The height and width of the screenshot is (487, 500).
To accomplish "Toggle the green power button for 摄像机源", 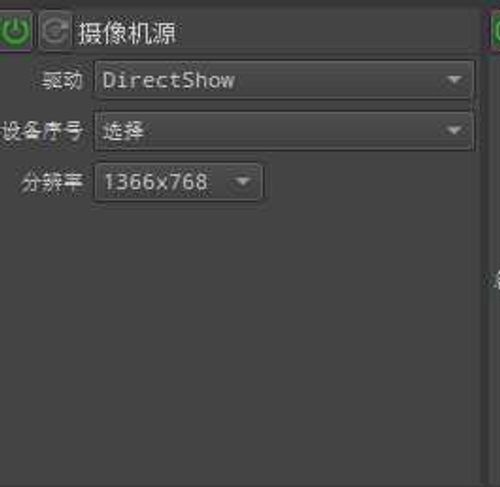I will 15,31.
